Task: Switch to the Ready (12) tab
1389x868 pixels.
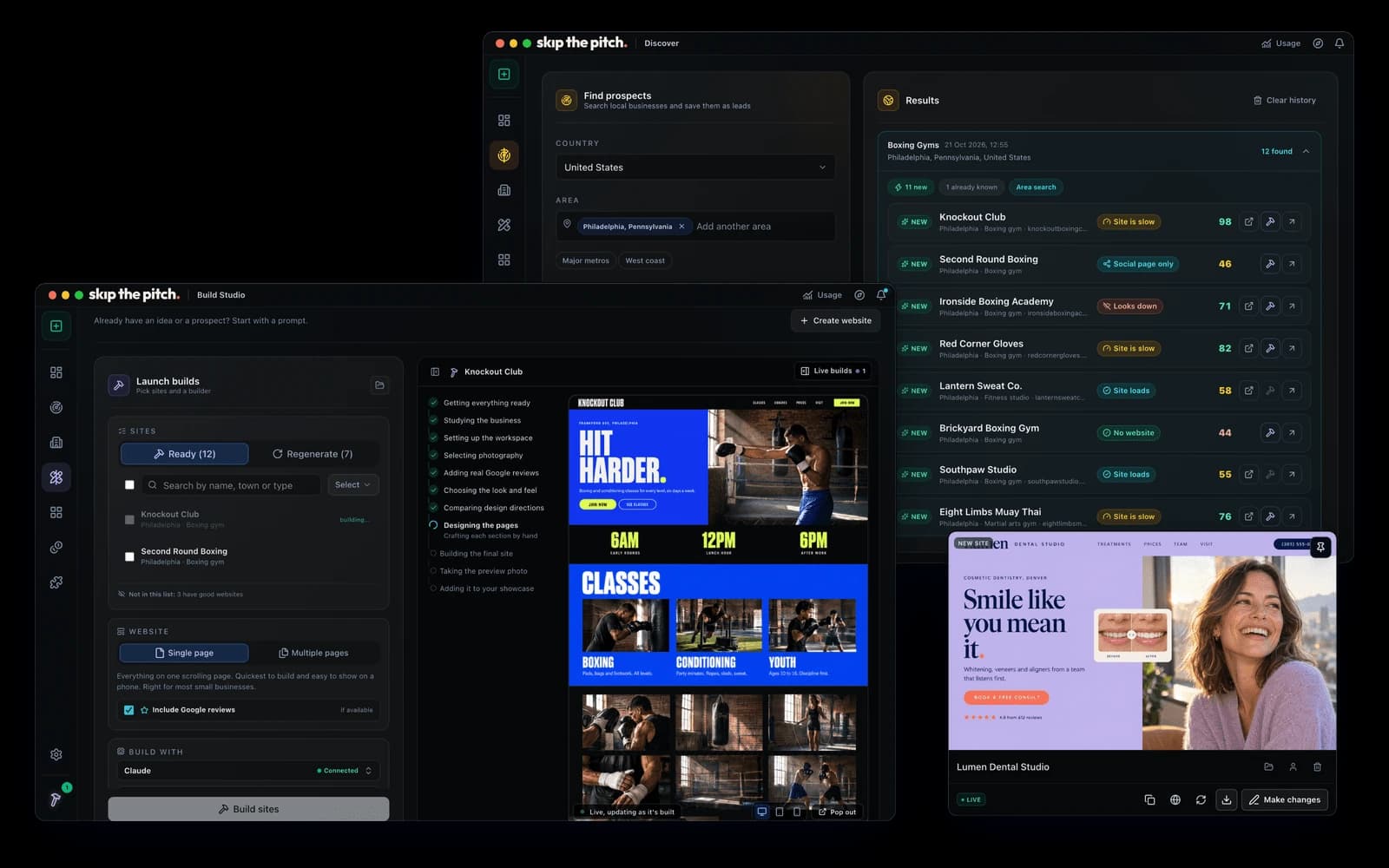Action: tap(184, 454)
